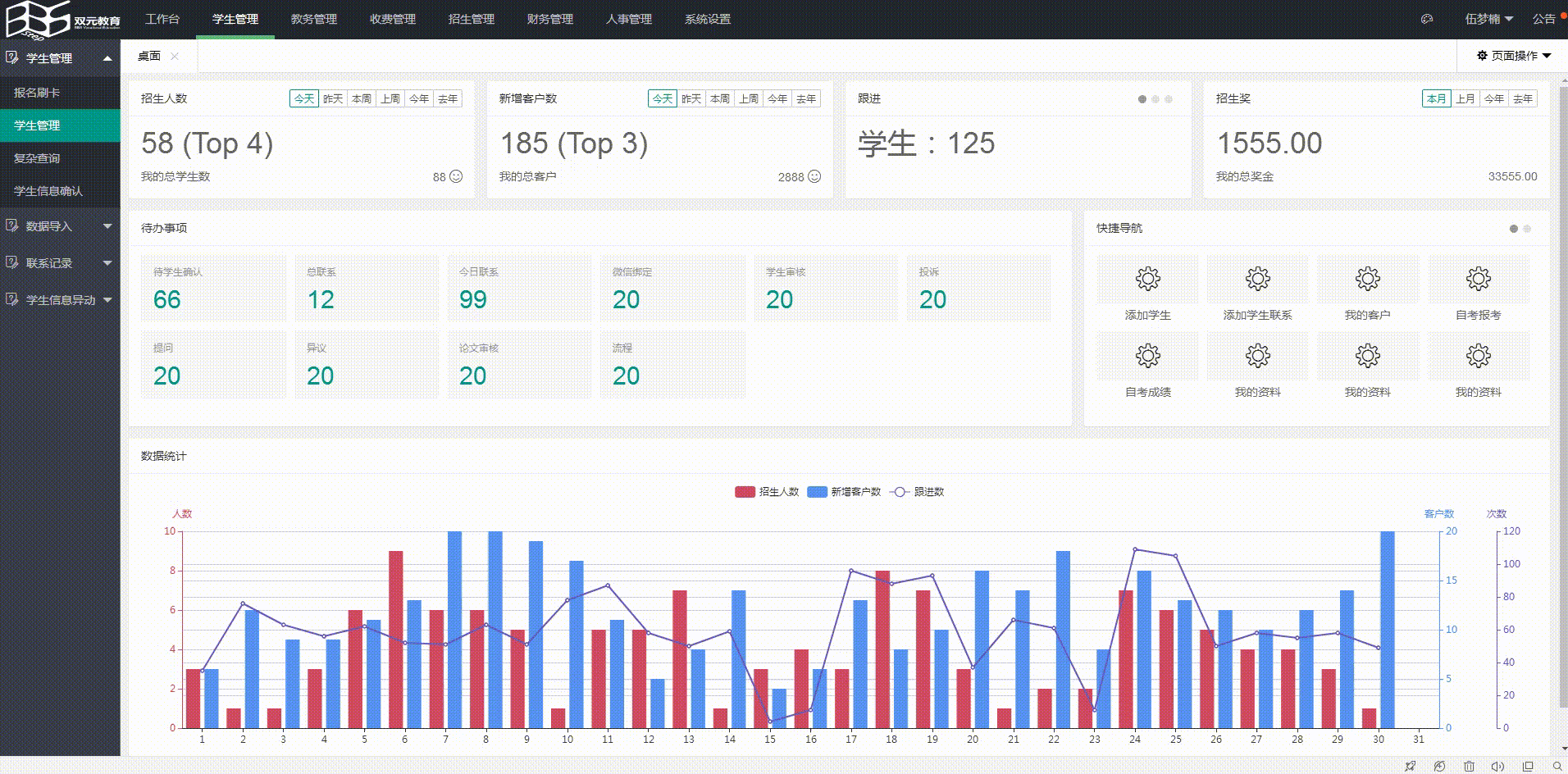Click the magnifier search icon at bottom right
The width and height of the screenshot is (1568, 774).
[x=1557, y=766]
